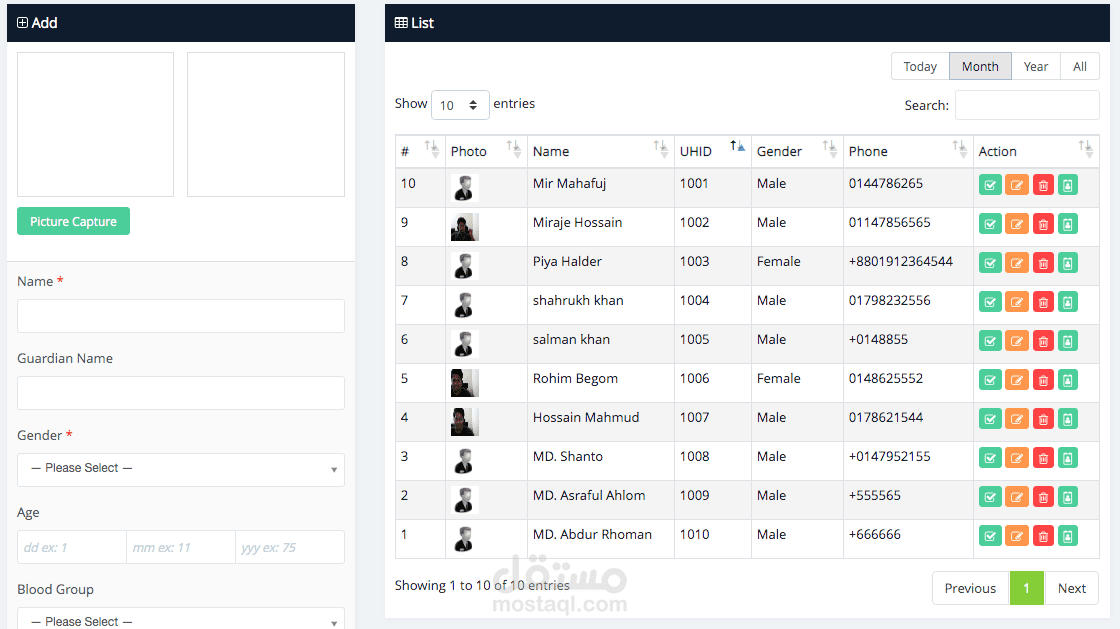The height and width of the screenshot is (629, 1120).
Task: Go to the Previous page
Action: (x=970, y=588)
